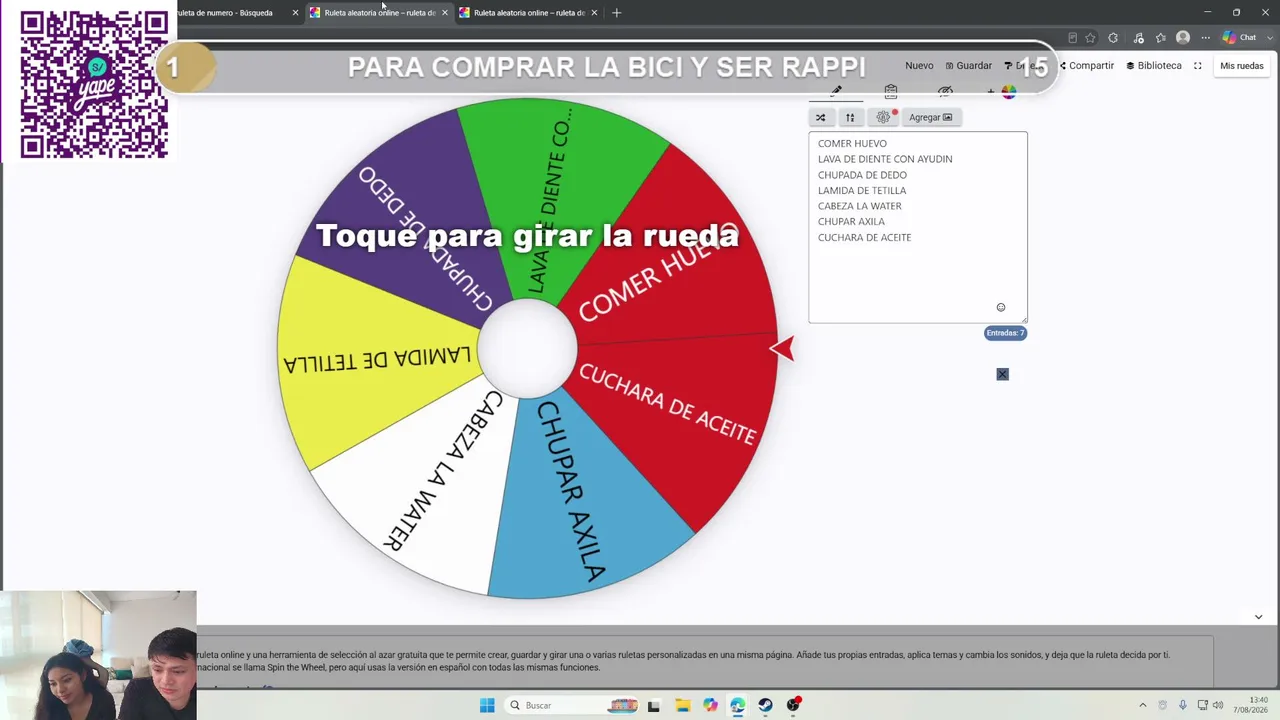Click the Agregar image button
The width and height of the screenshot is (1280, 720).
click(x=930, y=117)
